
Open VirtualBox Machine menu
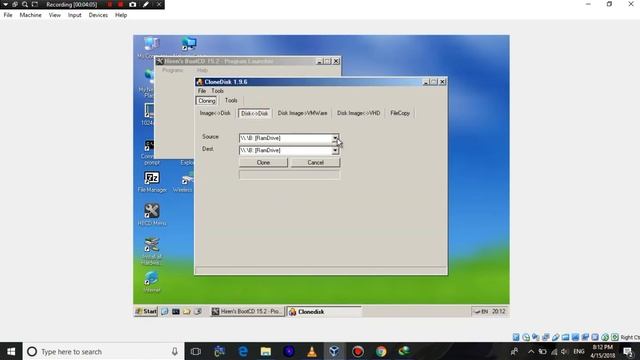tap(31, 15)
